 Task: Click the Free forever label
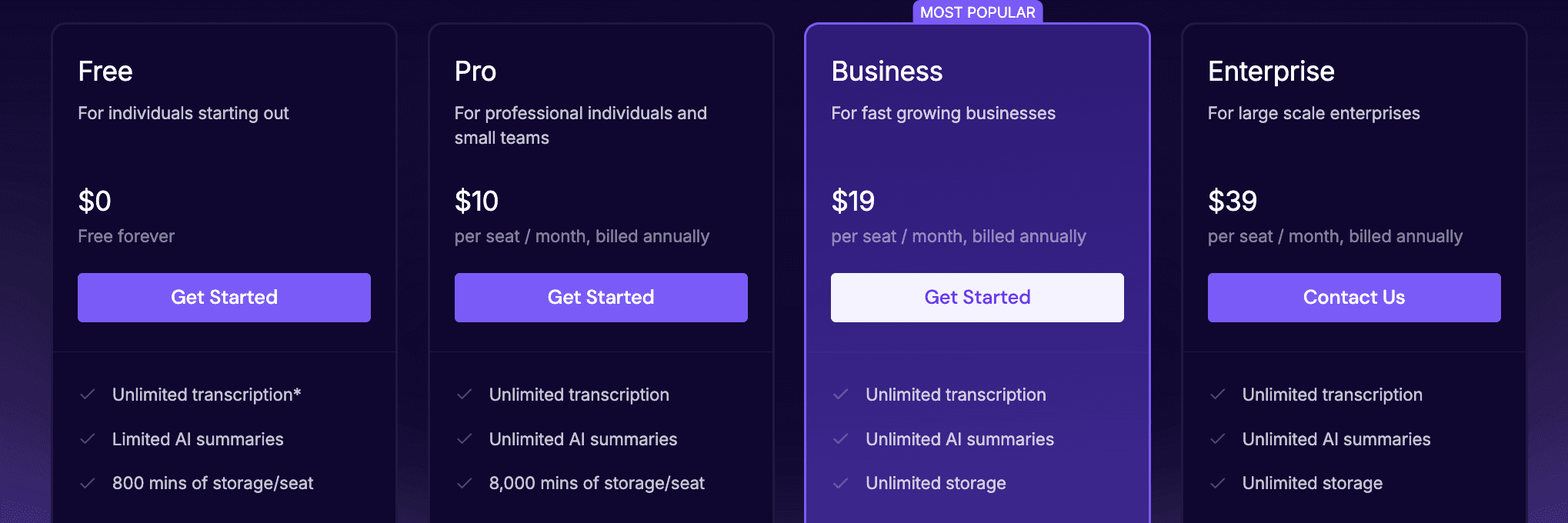[x=126, y=236]
